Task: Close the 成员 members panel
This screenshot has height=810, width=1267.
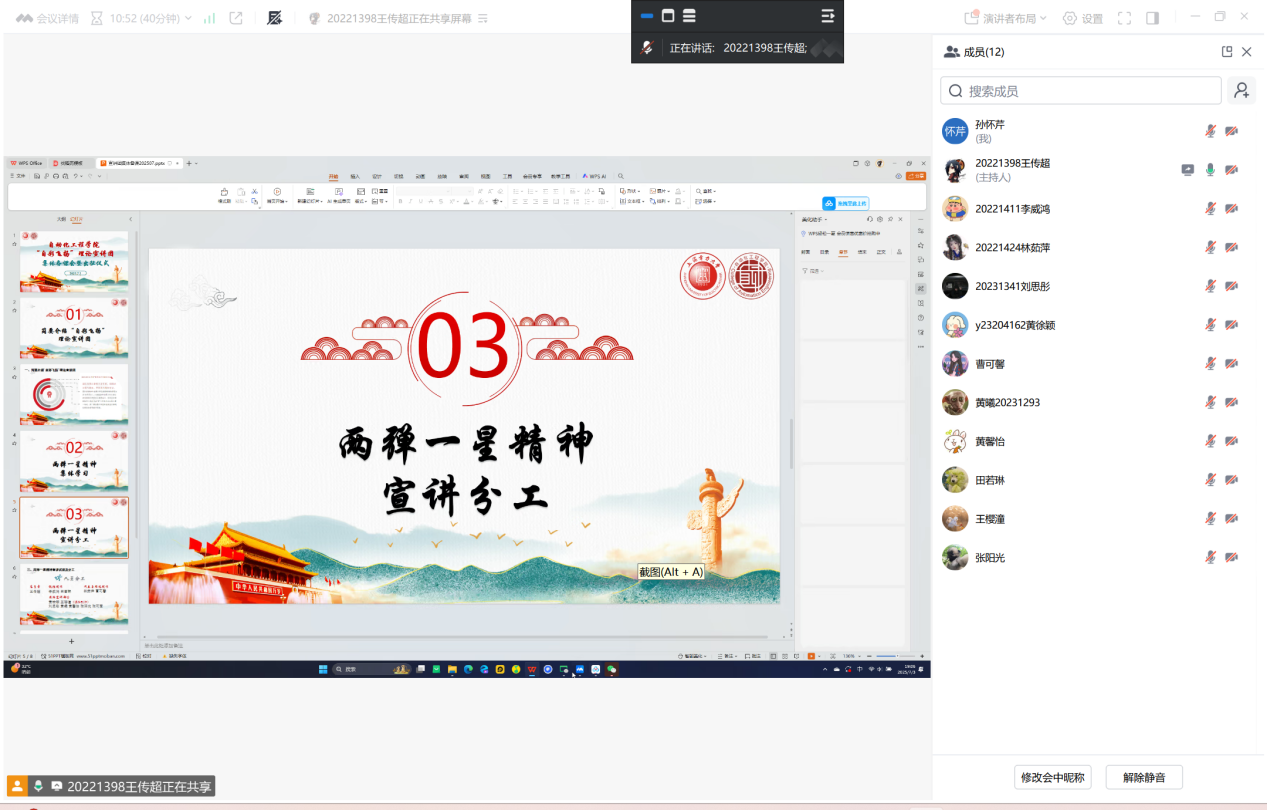Action: (x=1246, y=52)
